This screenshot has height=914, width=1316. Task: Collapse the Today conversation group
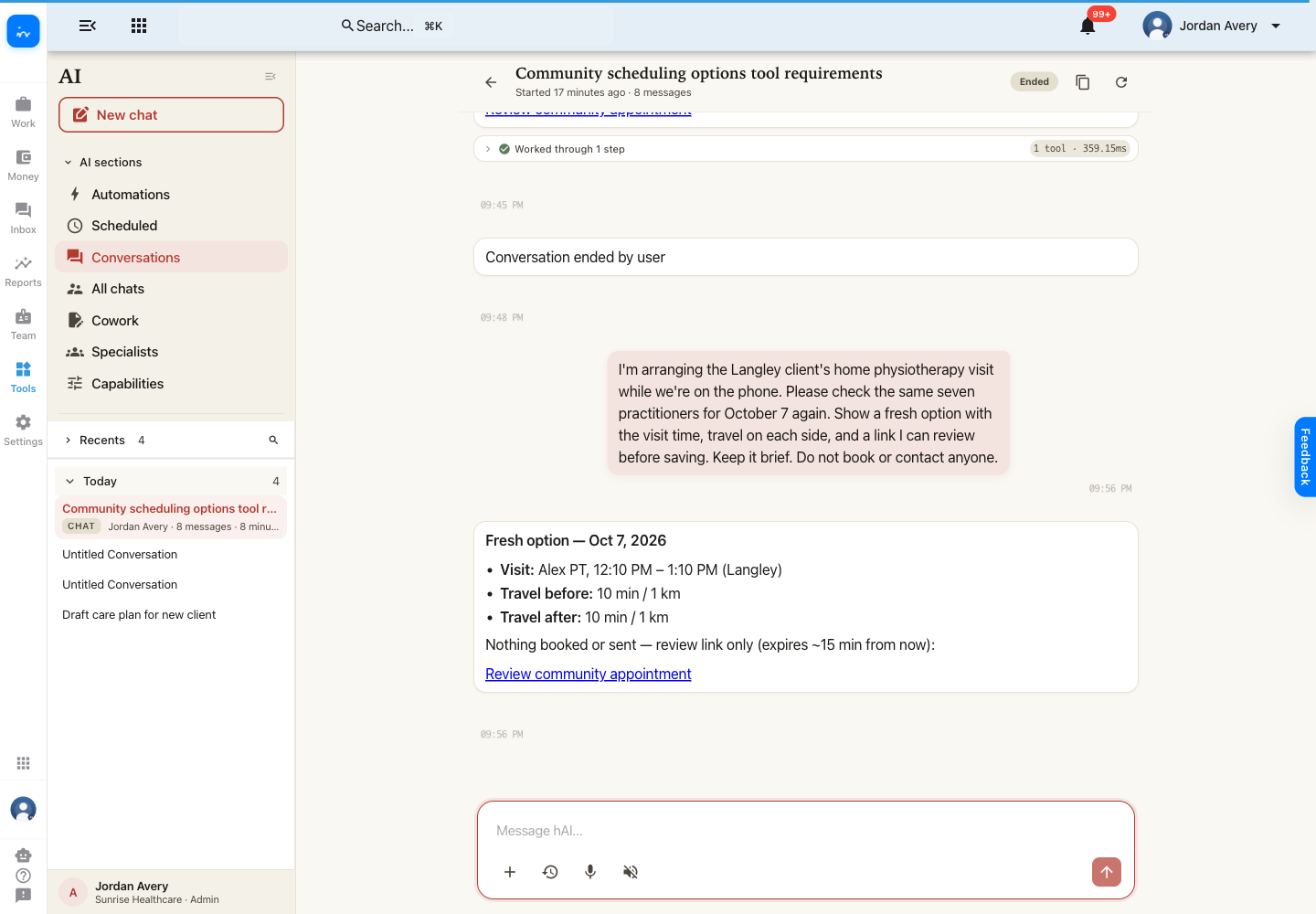click(70, 482)
